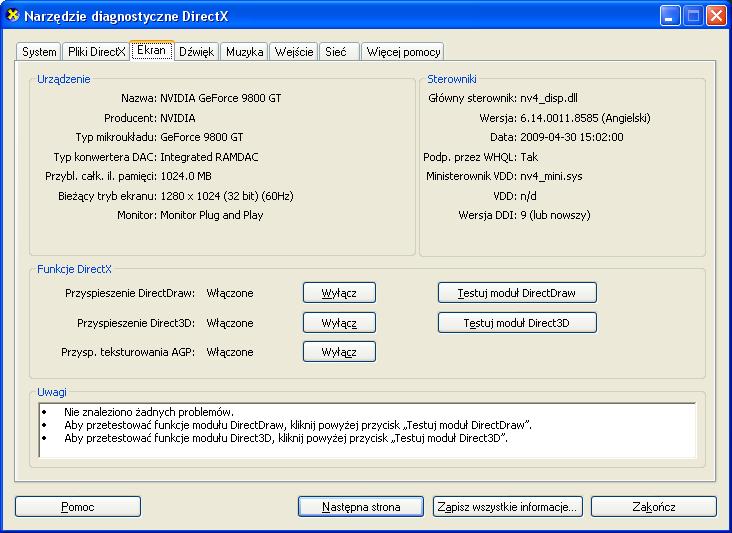Turn off AGP texturing via Wyłącz

339,352
